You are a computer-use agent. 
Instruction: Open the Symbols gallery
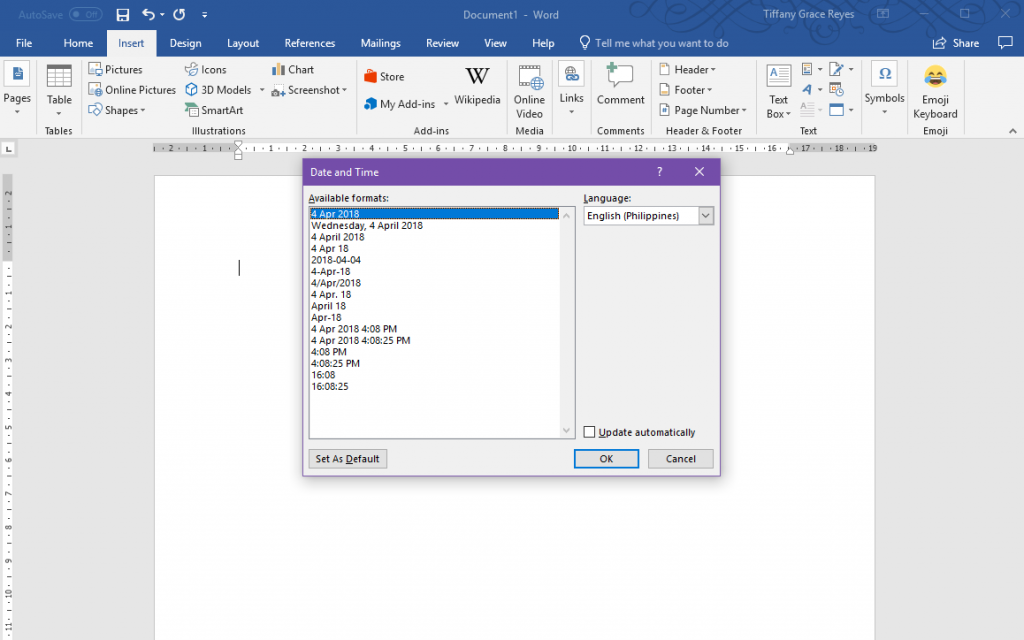pos(884,90)
